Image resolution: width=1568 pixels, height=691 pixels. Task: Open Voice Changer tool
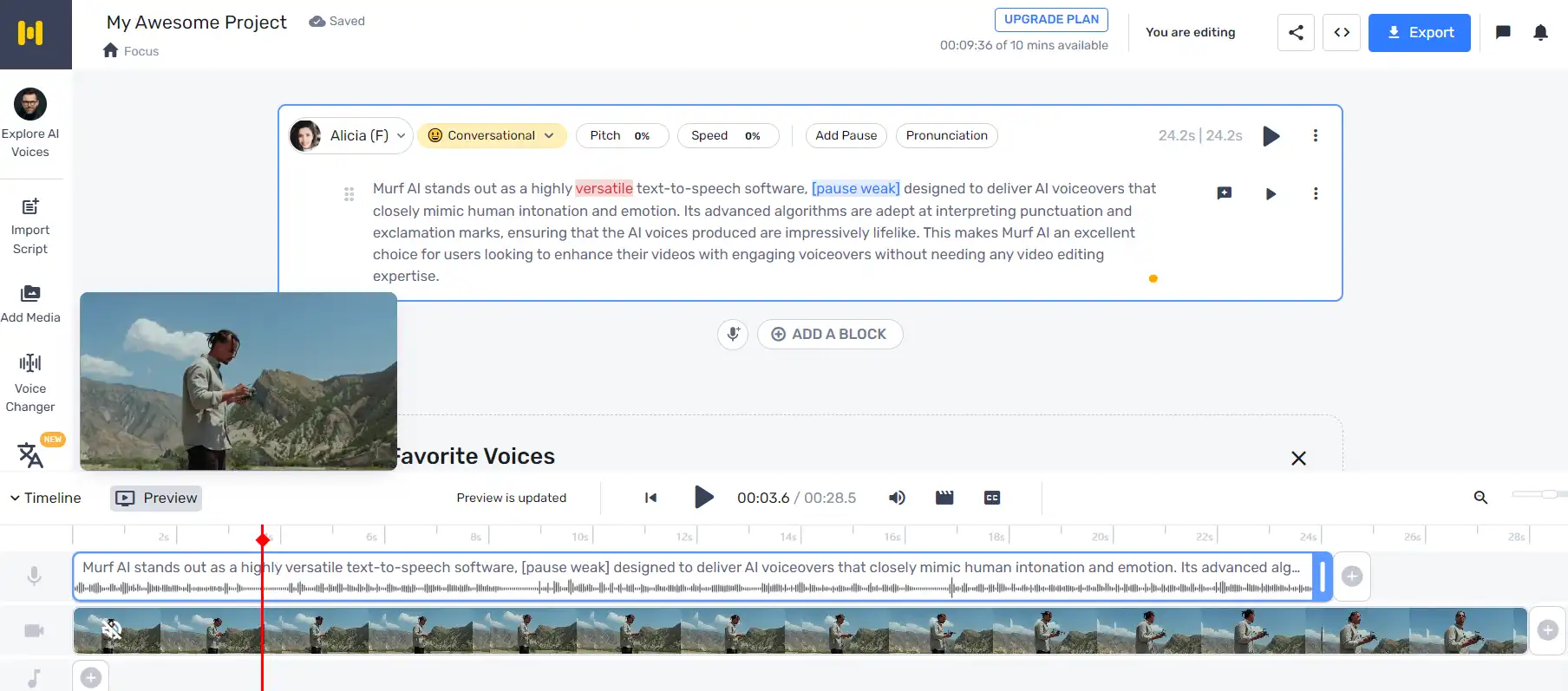[x=30, y=382]
